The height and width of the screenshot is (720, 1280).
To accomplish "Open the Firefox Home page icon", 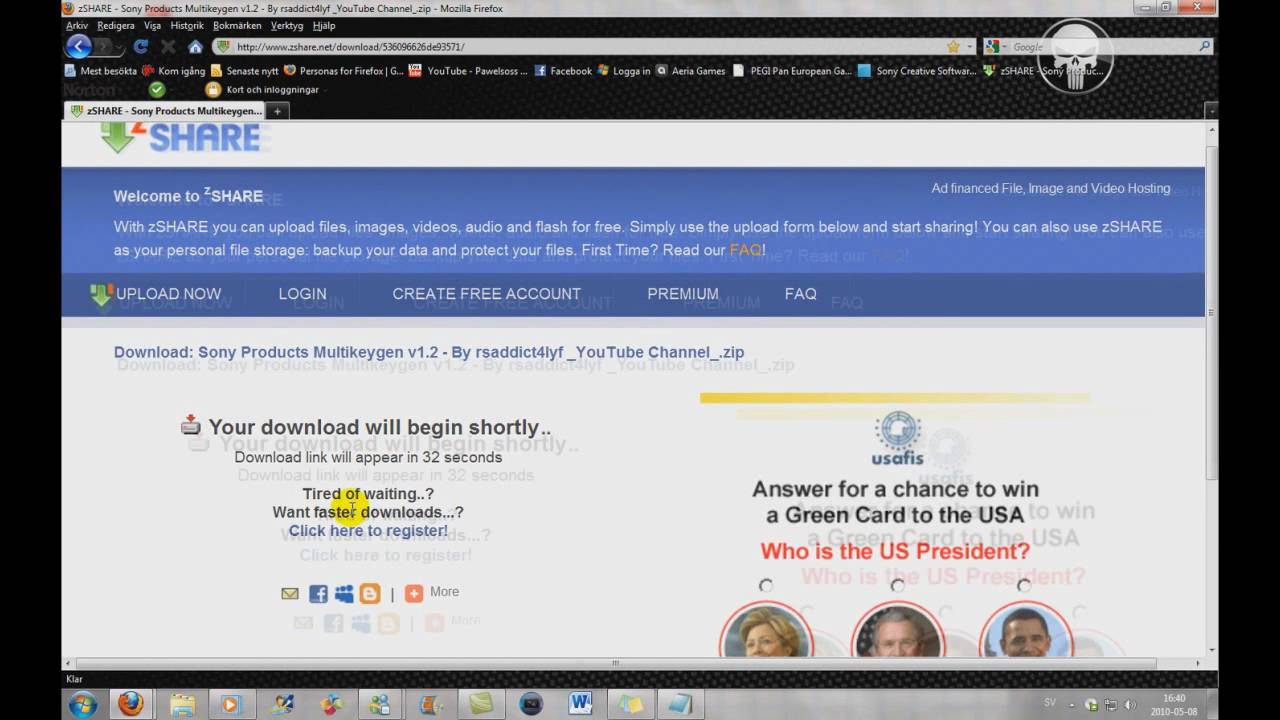I will [195, 47].
